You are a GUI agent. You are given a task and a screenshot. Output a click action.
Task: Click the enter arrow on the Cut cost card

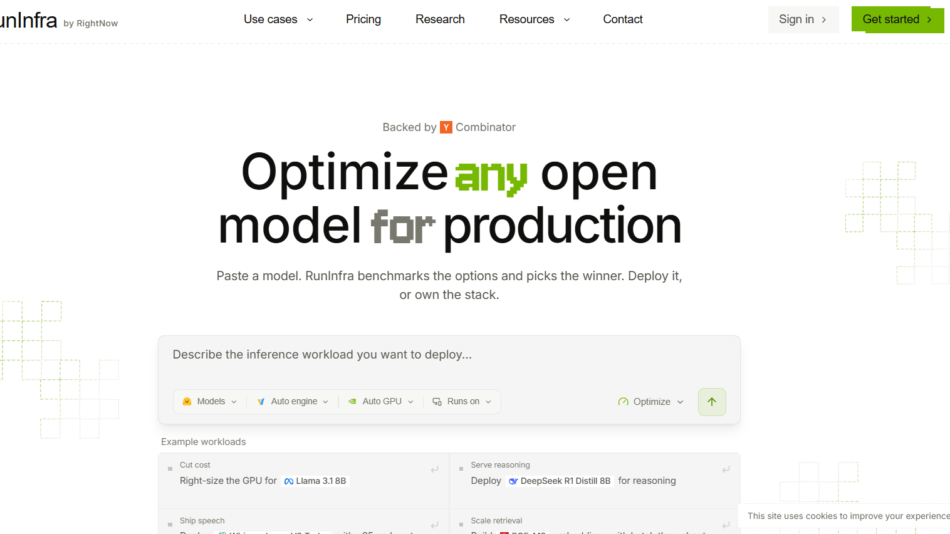[x=434, y=469]
